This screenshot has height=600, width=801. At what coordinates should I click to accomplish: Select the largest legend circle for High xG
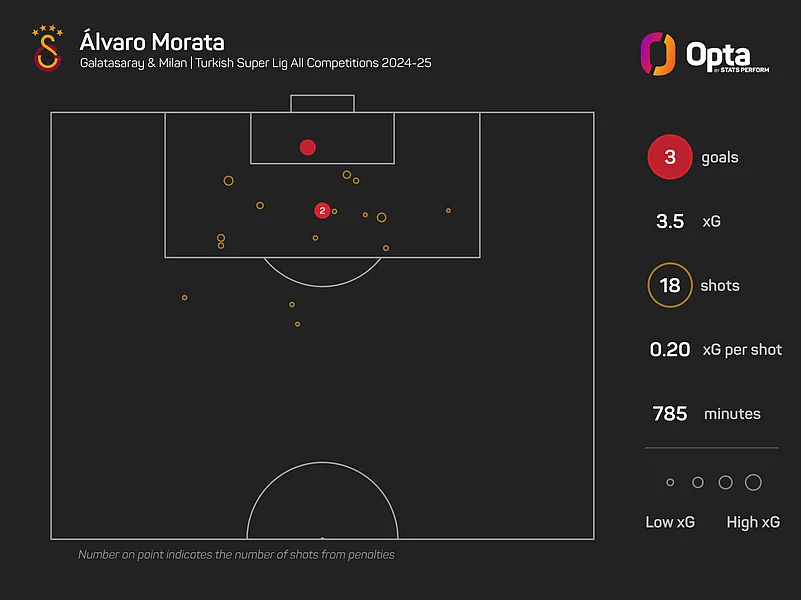click(x=754, y=483)
